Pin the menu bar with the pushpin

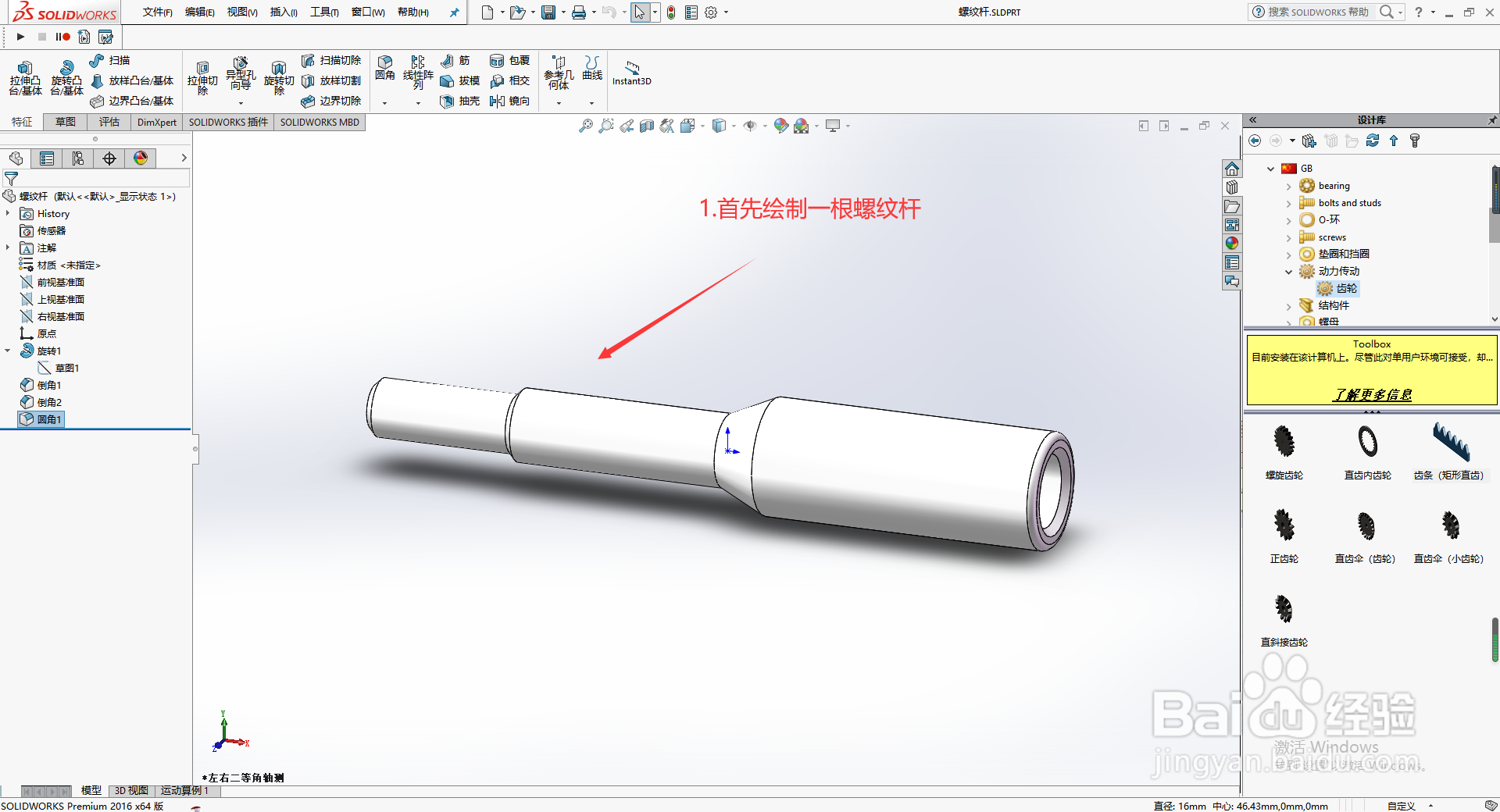(454, 12)
